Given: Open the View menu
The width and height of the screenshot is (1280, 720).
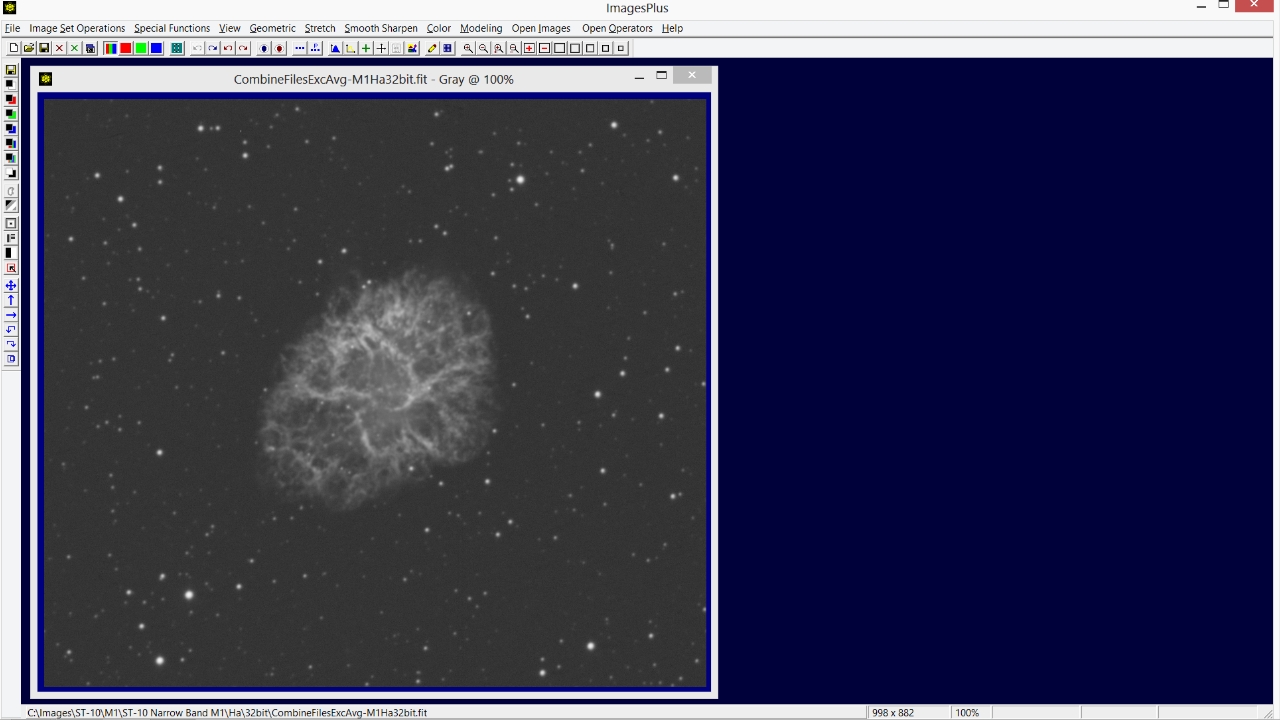Looking at the screenshot, I should (230, 28).
